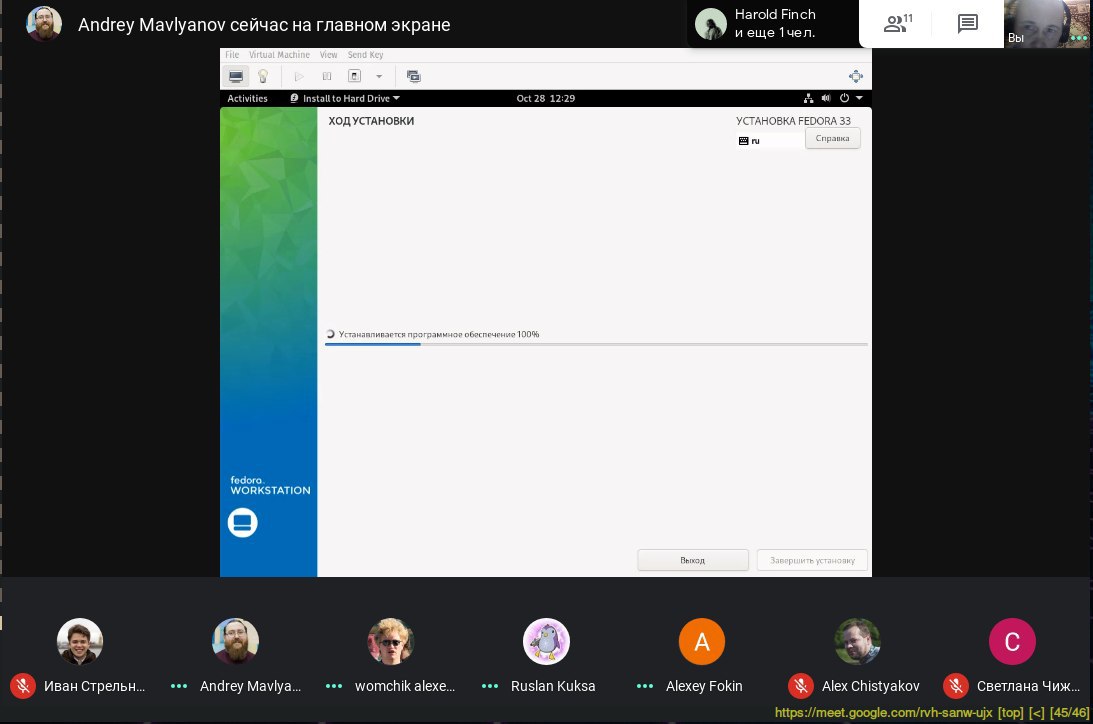Click the ХОД УСТАНОВКИ heading

tap(371, 121)
